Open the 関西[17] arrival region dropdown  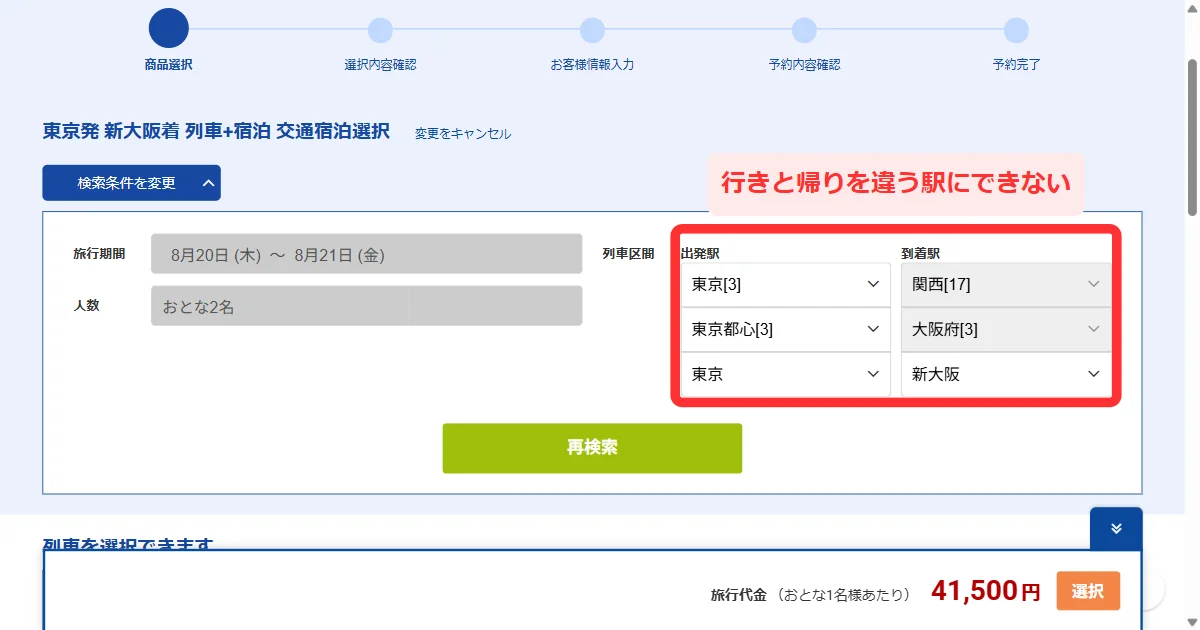1006,284
